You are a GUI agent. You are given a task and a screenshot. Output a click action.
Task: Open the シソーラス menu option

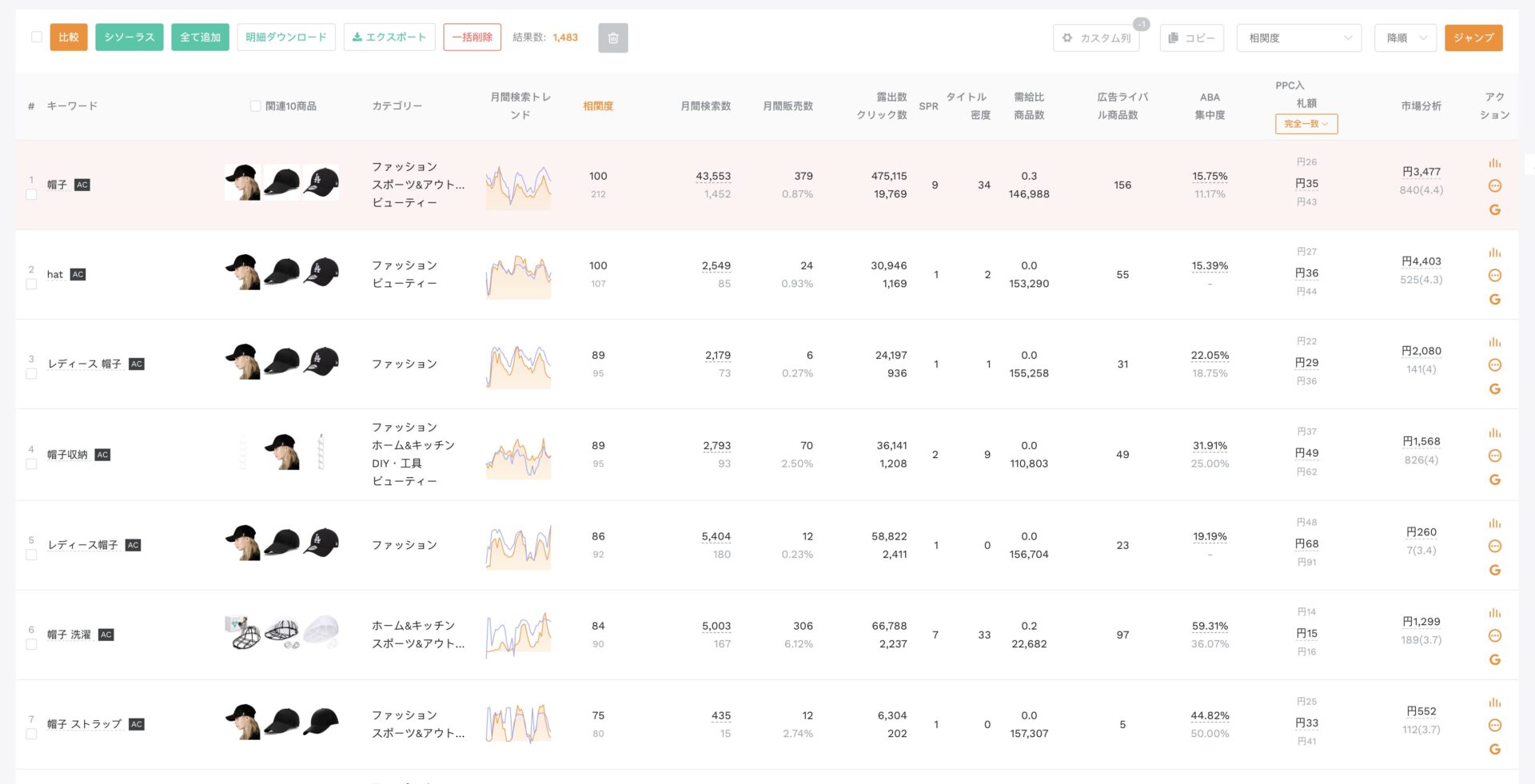[129, 37]
